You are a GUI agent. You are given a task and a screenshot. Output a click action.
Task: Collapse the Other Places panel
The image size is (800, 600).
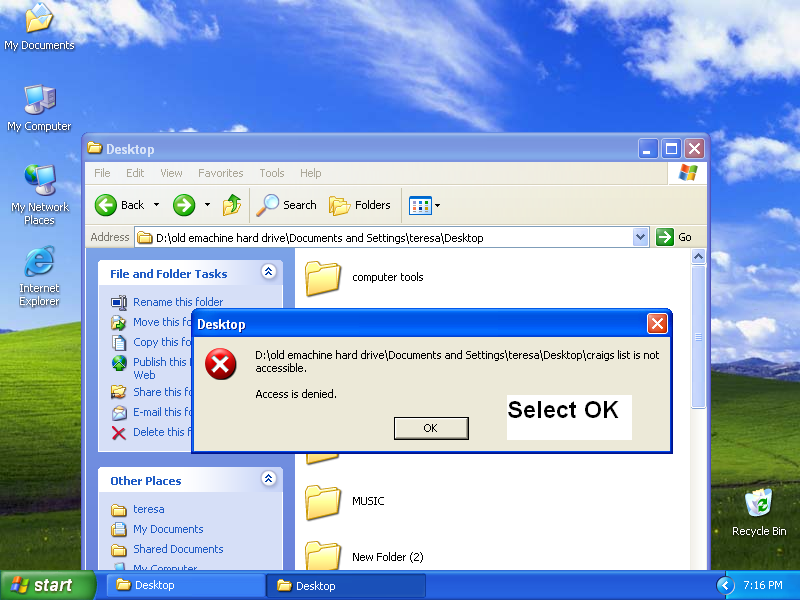pyautogui.click(x=268, y=479)
